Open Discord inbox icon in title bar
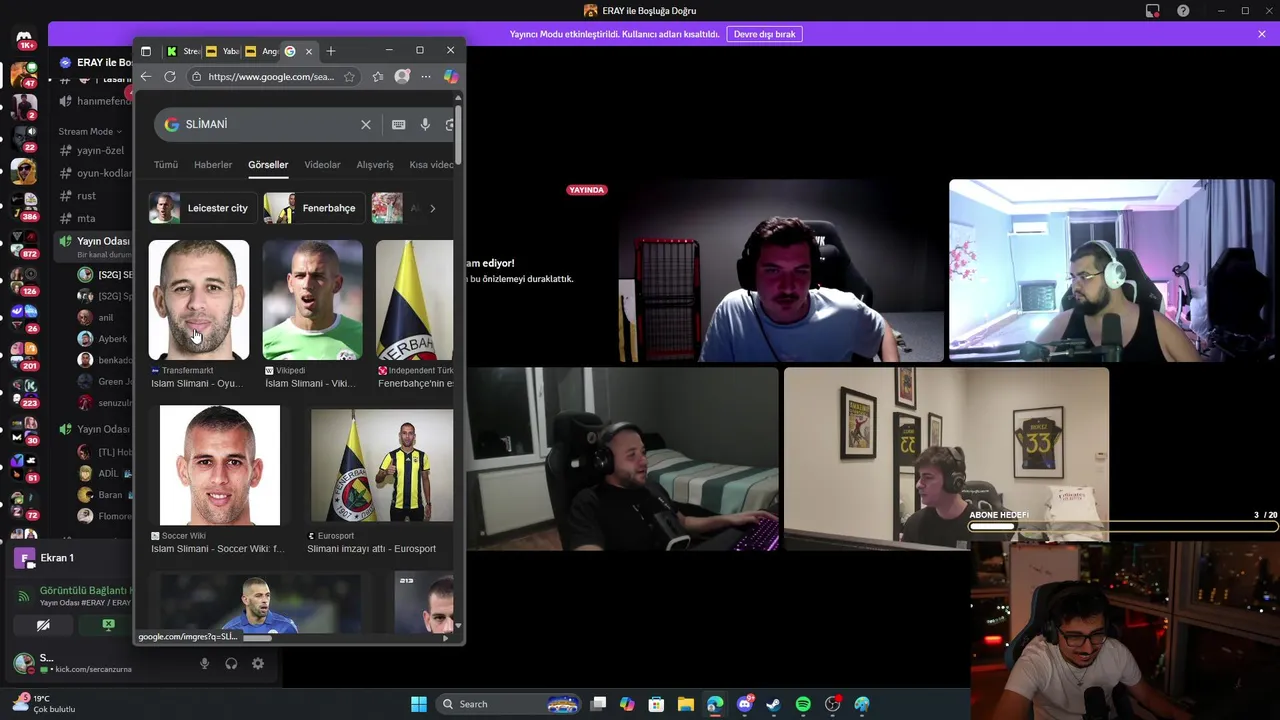The image size is (1280, 720). point(1153,11)
